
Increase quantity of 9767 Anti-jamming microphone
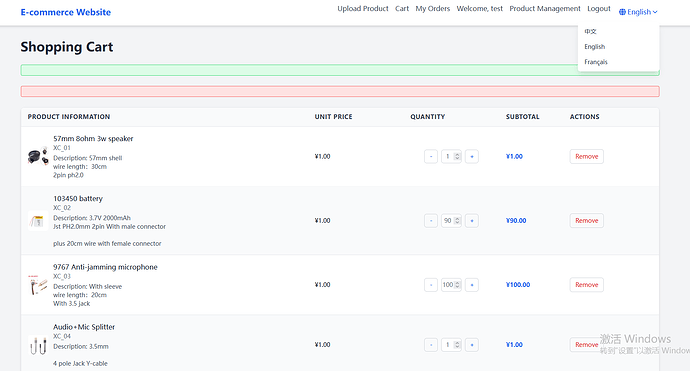(472, 285)
